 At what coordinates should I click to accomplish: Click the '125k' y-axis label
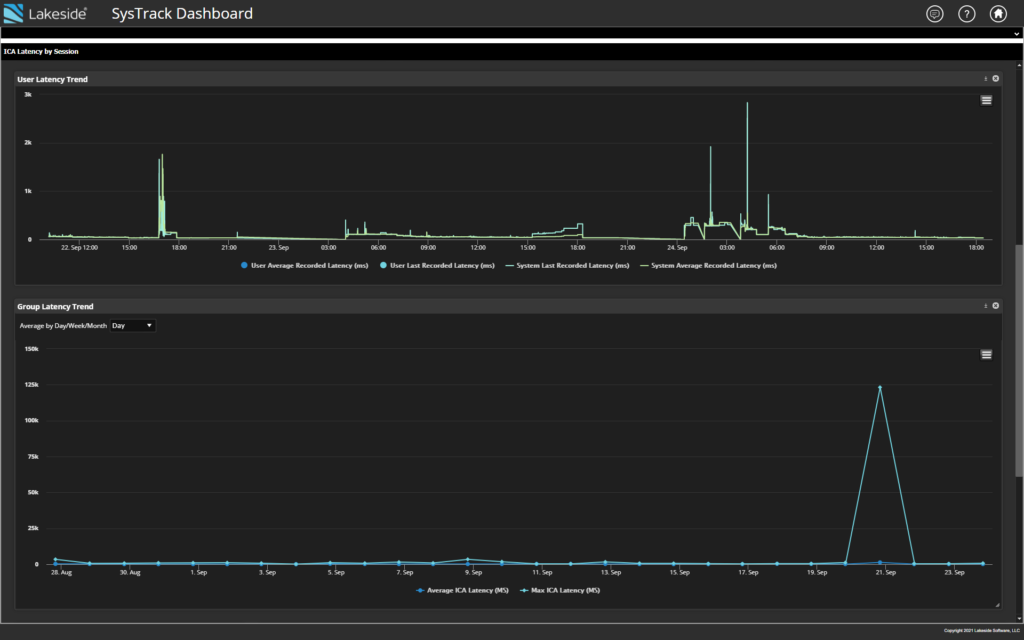pyautogui.click(x=31, y=385)
